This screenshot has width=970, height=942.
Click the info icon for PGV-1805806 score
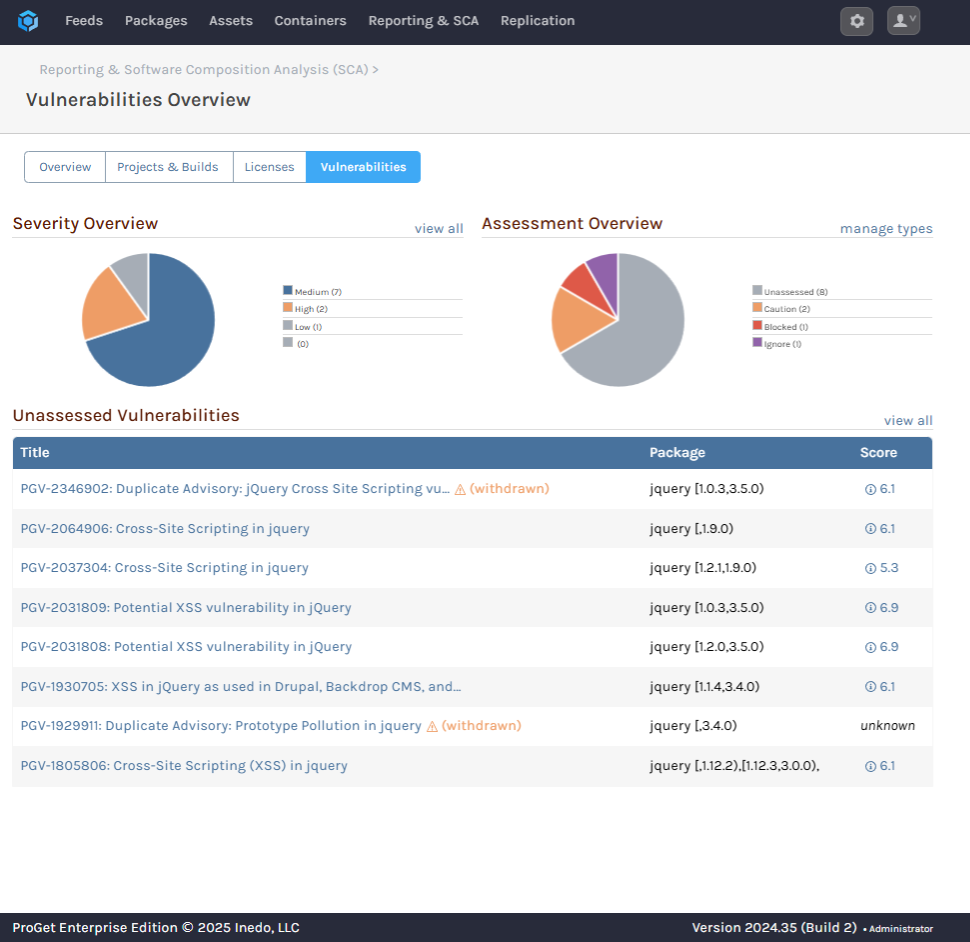tap(870, 766)
